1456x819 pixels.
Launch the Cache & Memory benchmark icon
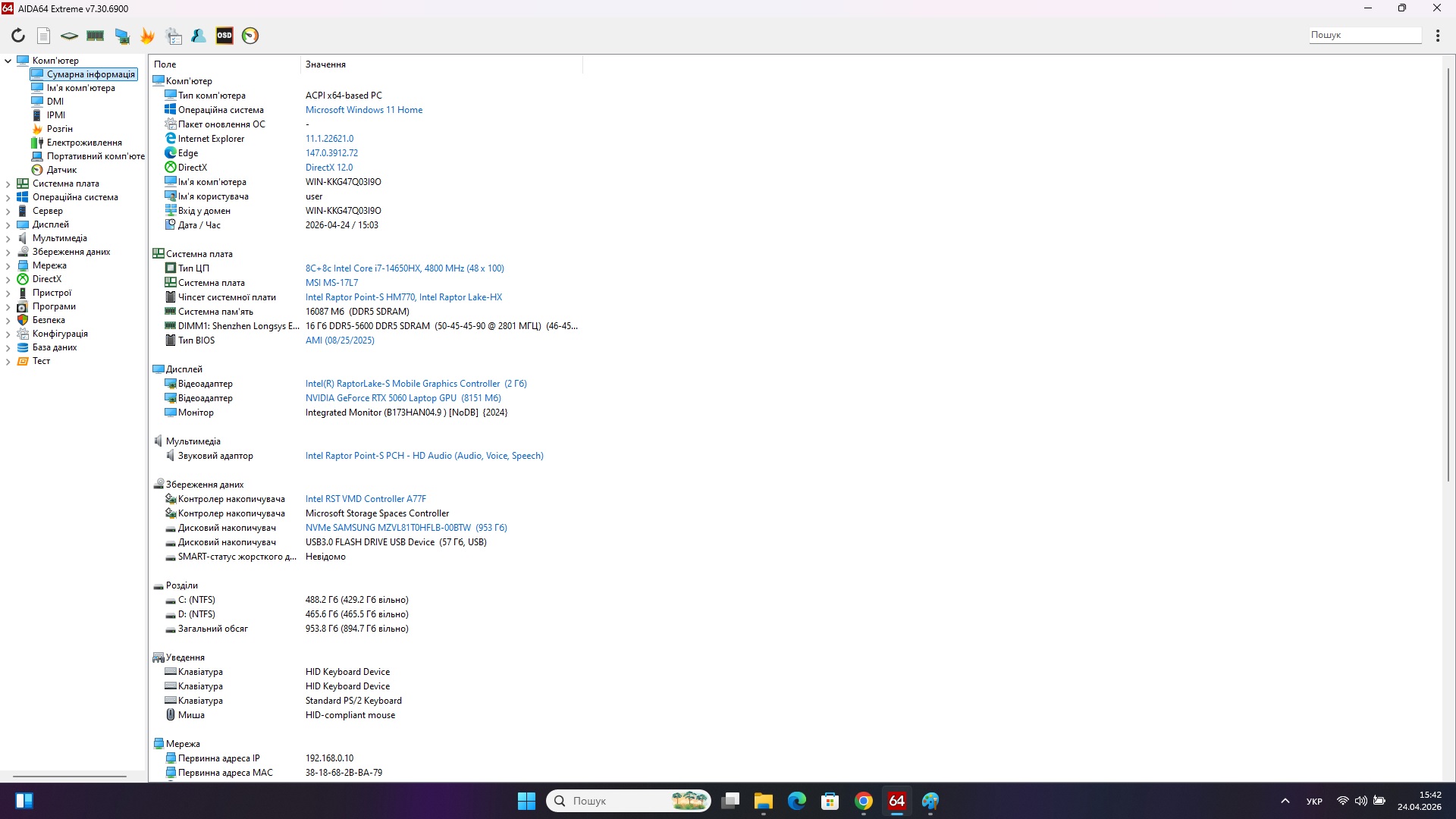(95, 36)
